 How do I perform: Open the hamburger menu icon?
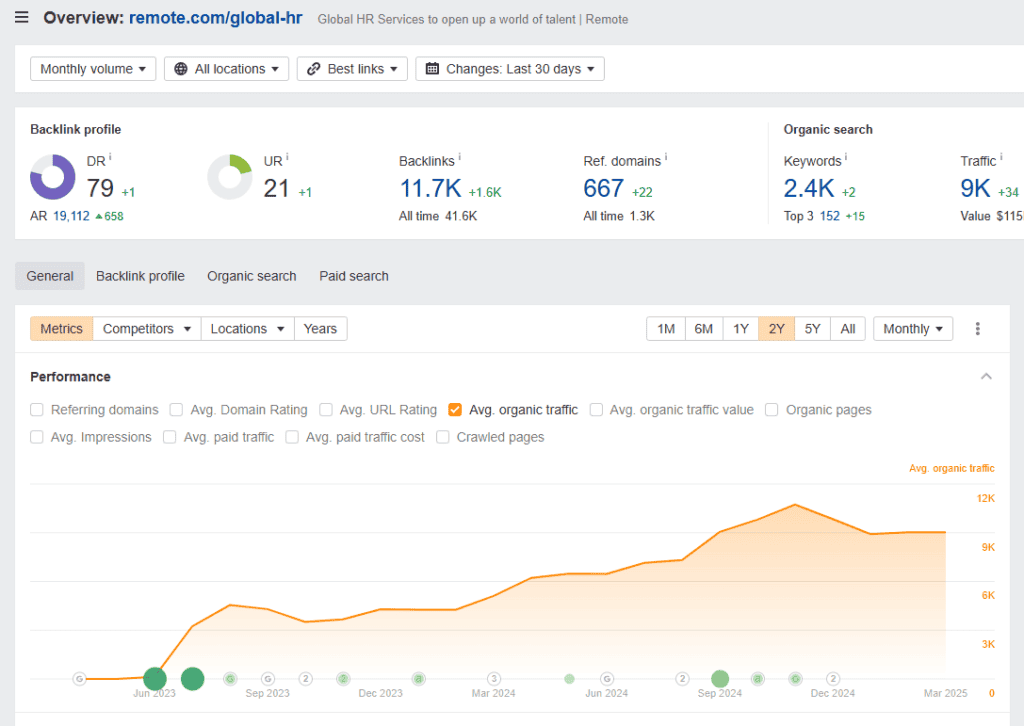click(x=22, y=18)
